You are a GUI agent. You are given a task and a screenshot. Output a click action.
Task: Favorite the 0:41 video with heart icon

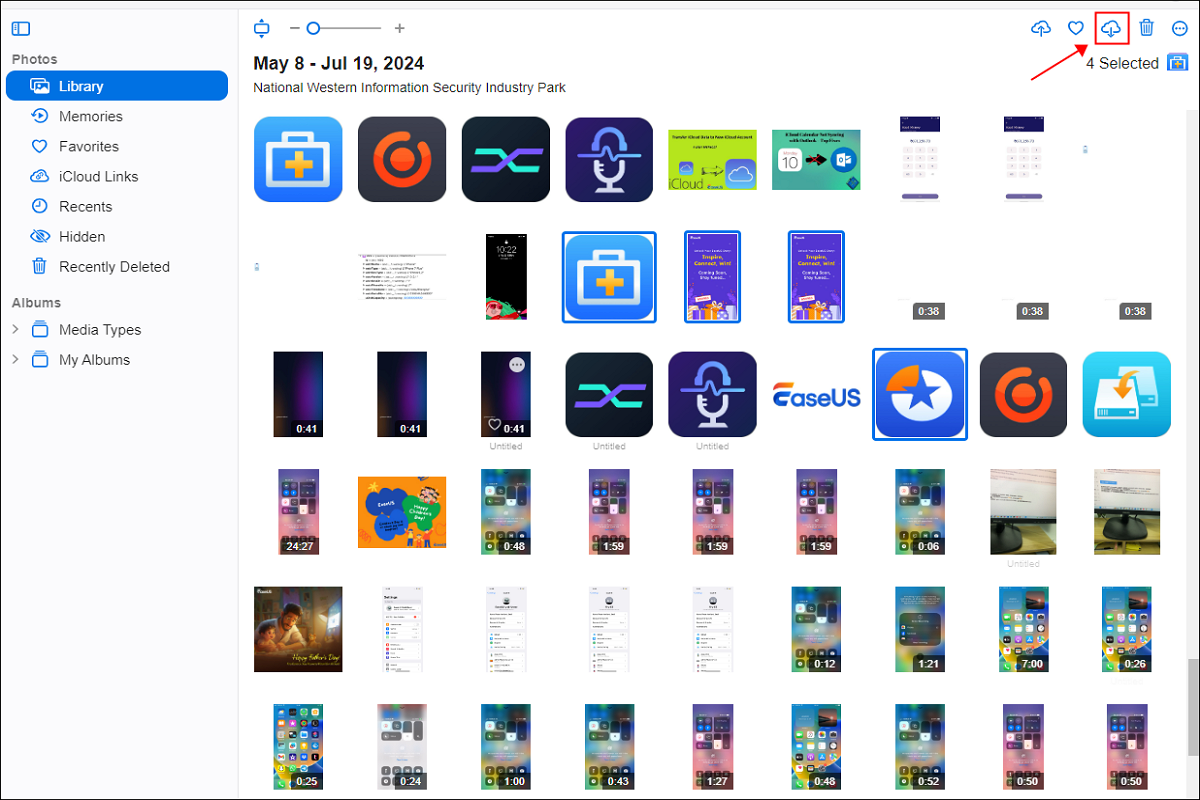tap(495, 425)
